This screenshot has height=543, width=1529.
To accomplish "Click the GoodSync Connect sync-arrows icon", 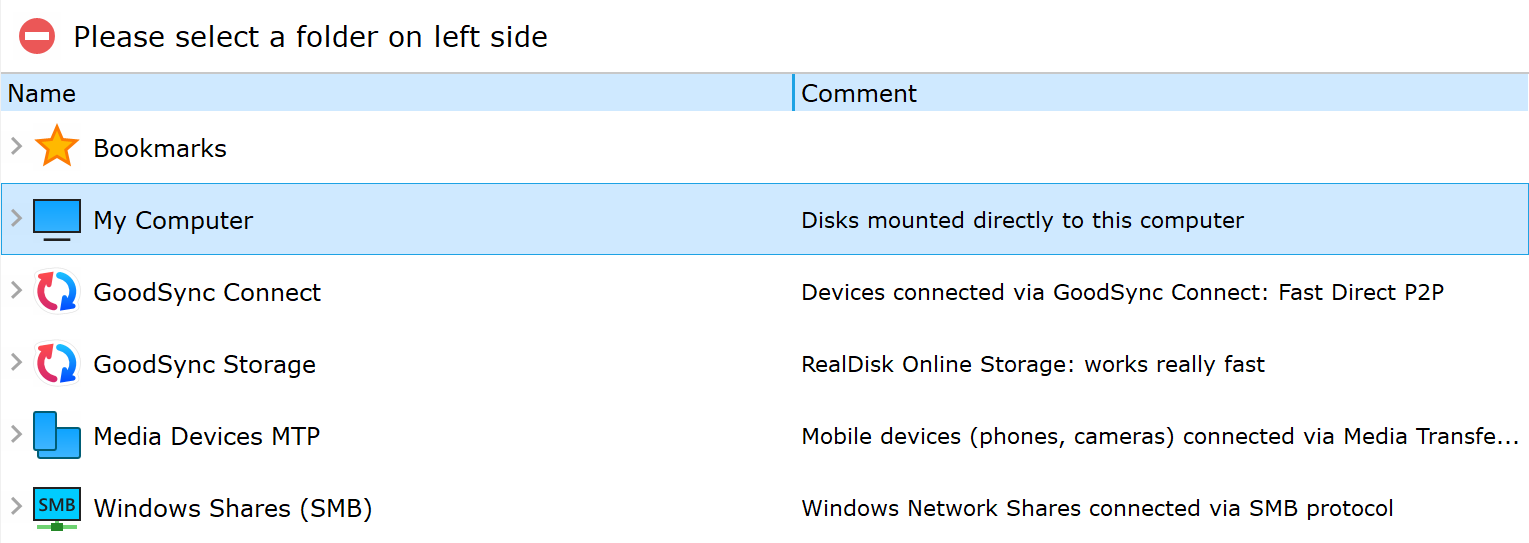I will [57, 292].
